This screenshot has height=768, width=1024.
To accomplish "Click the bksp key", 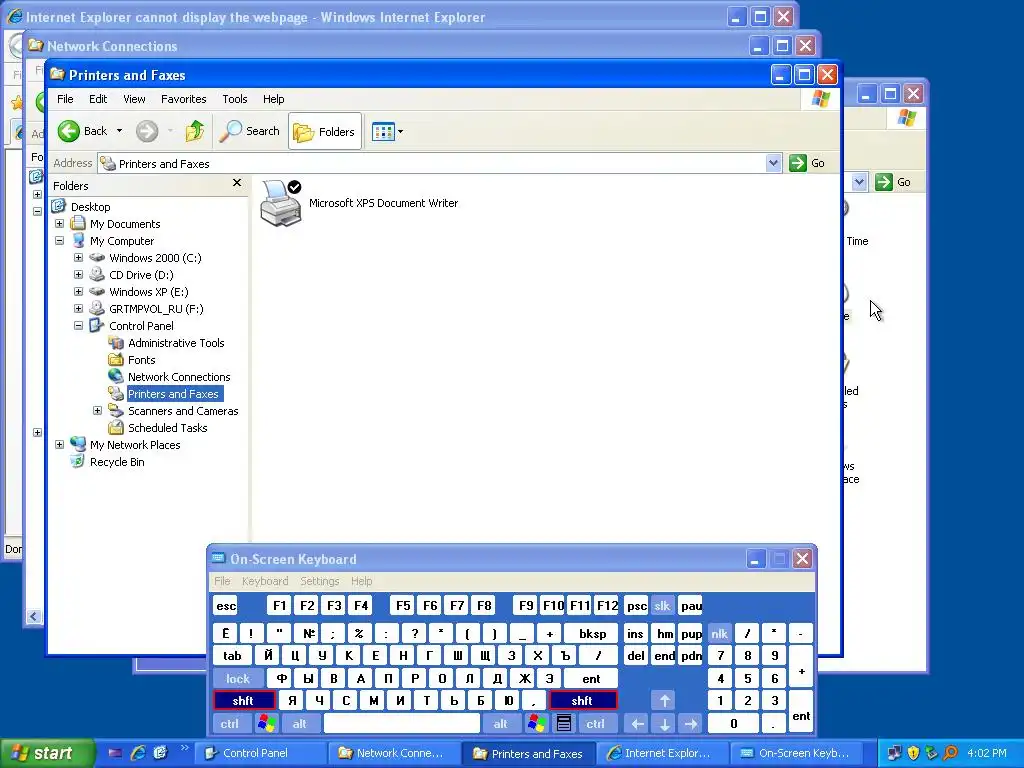I will [592, 633].
